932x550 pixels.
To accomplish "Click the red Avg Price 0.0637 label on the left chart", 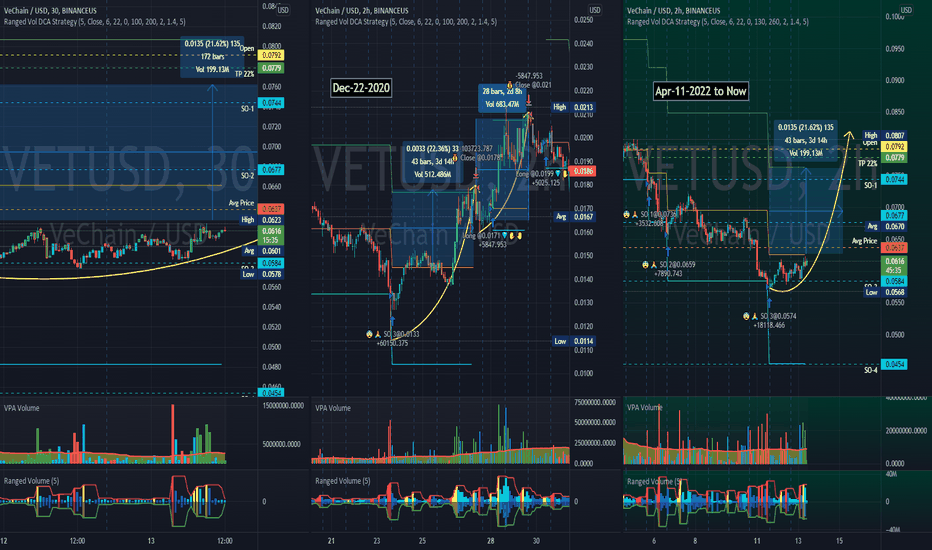I will (x=271, y=209).
